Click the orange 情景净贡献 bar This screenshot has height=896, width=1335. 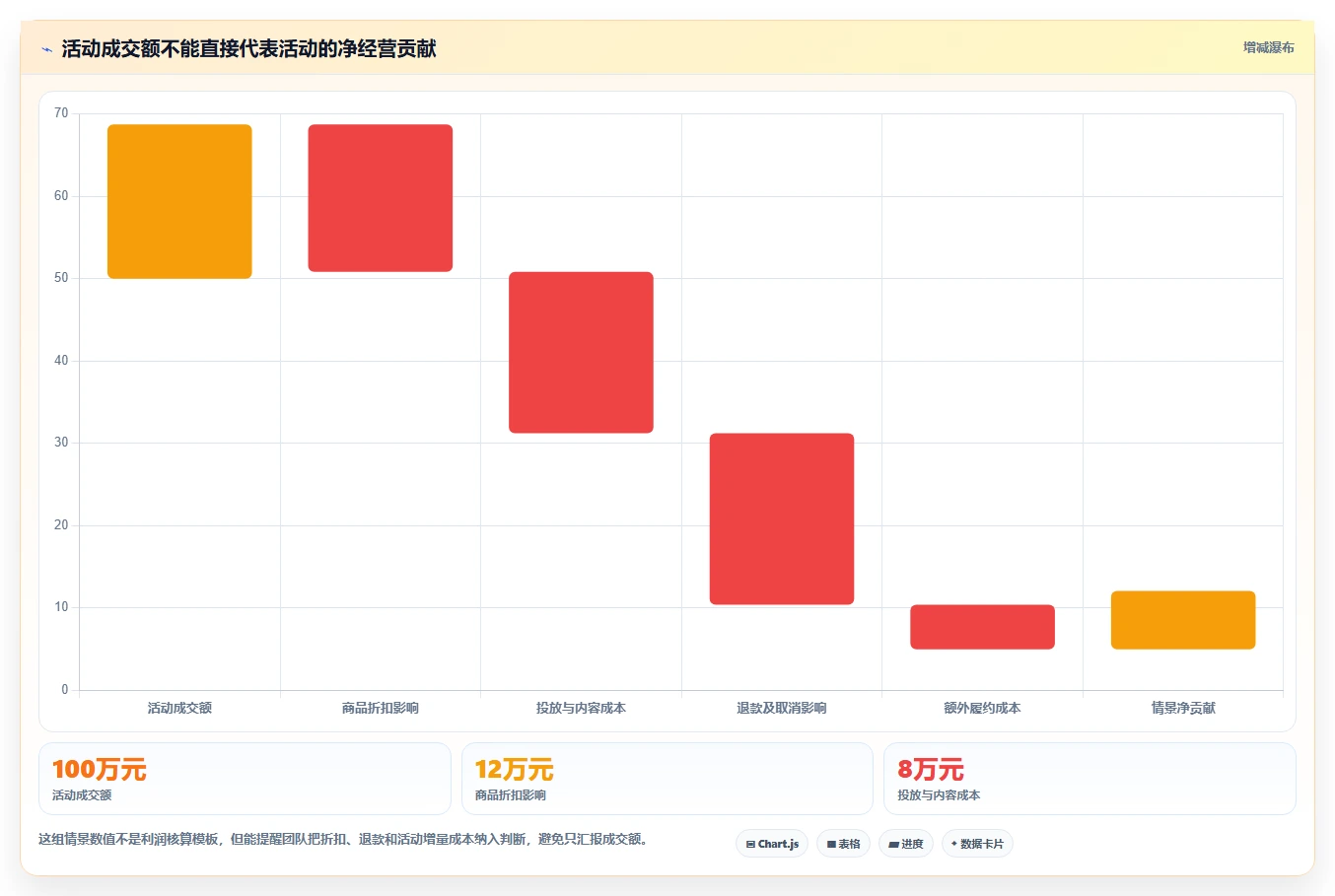coord(1183,620)
